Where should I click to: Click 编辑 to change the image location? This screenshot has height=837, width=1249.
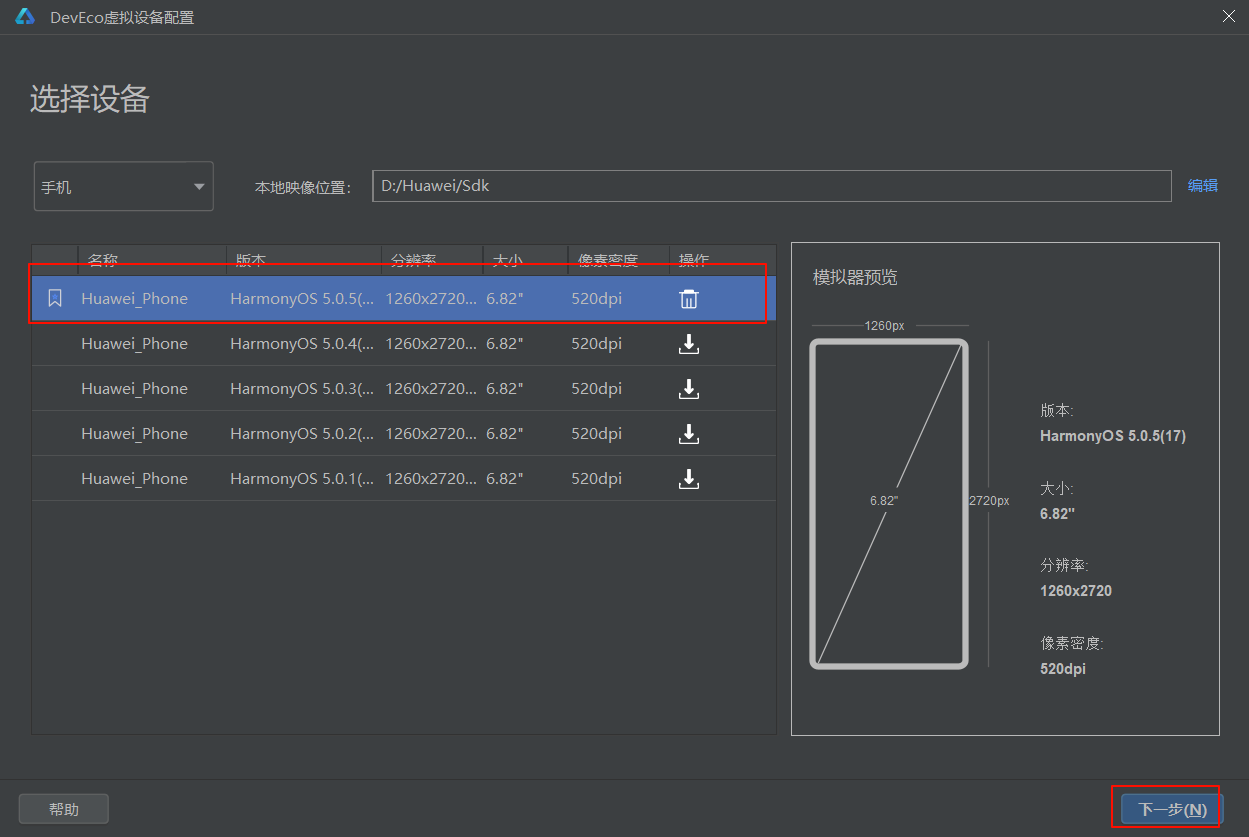tap(1203, 185)
